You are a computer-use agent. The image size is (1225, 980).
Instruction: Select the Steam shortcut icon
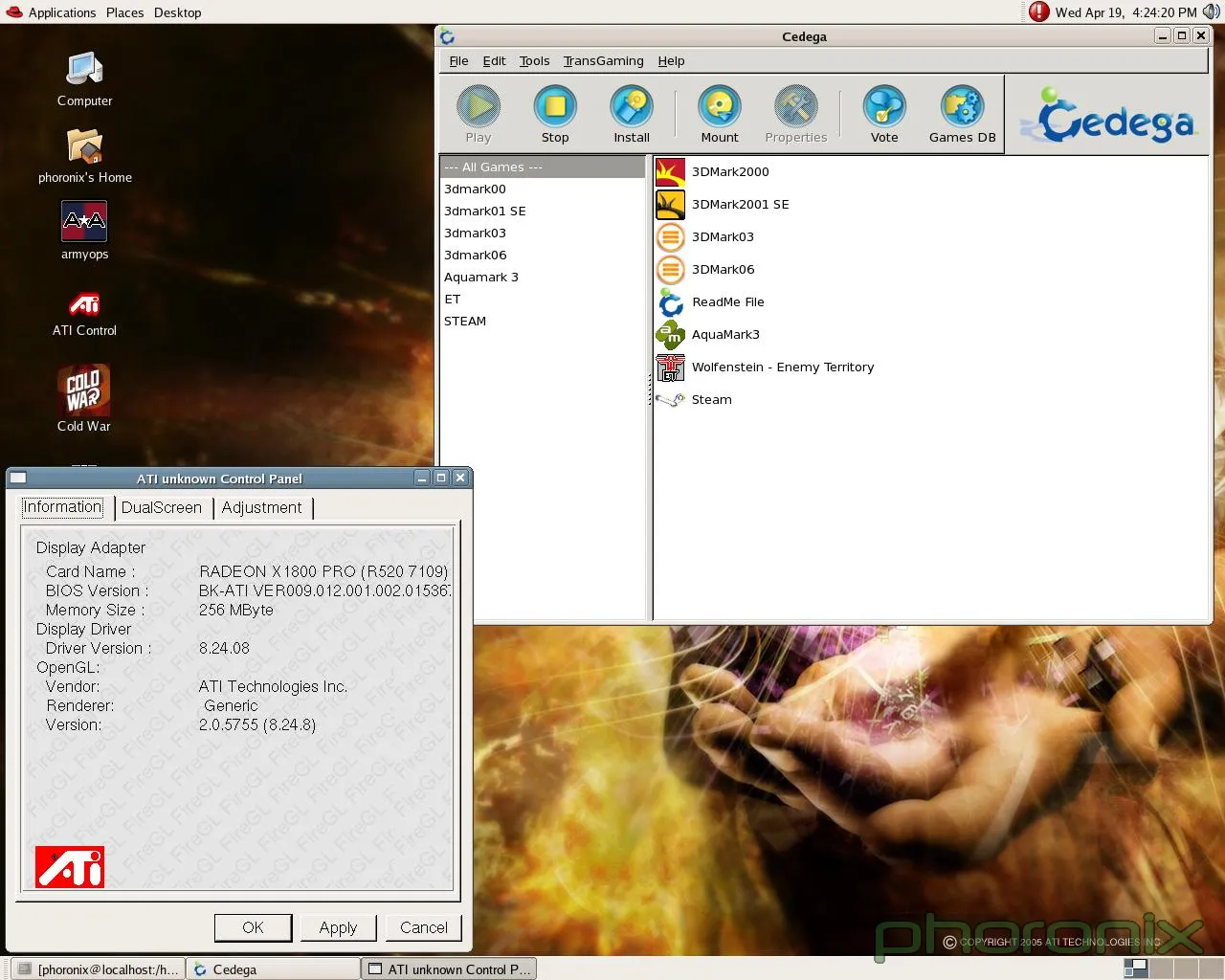(671, 400)
